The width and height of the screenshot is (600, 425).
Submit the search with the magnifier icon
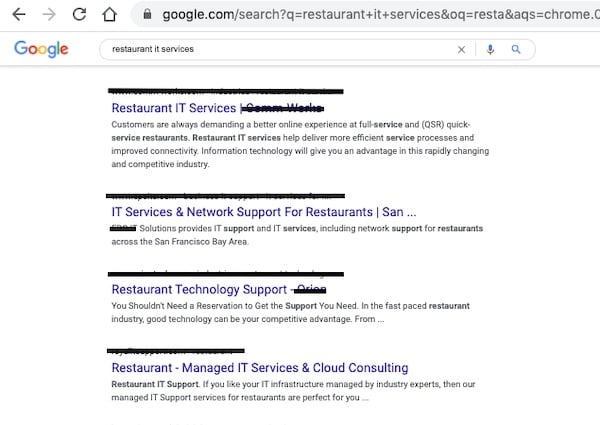click(516, 49)
